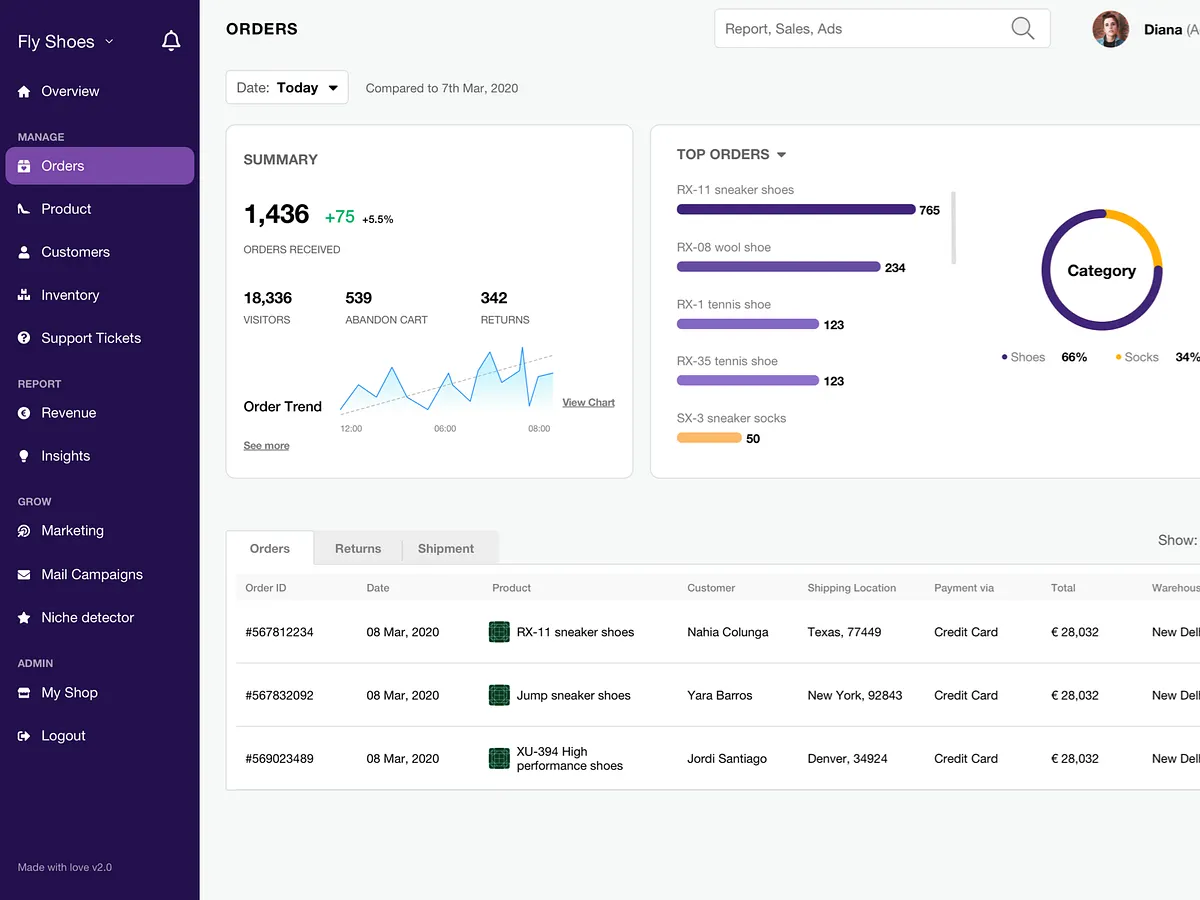
Task: Open Inventory using its sidebar icon
Action: pyautogui.click(x=23, y=294)
